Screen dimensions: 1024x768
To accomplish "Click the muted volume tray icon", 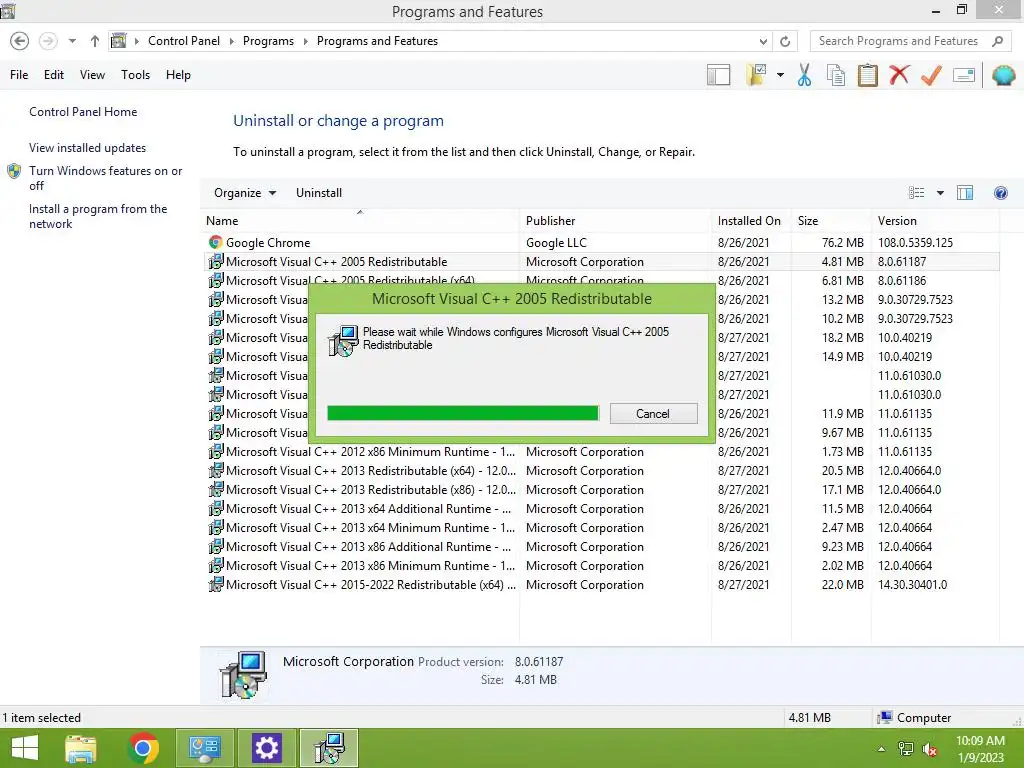I will (x=930, y=749).
